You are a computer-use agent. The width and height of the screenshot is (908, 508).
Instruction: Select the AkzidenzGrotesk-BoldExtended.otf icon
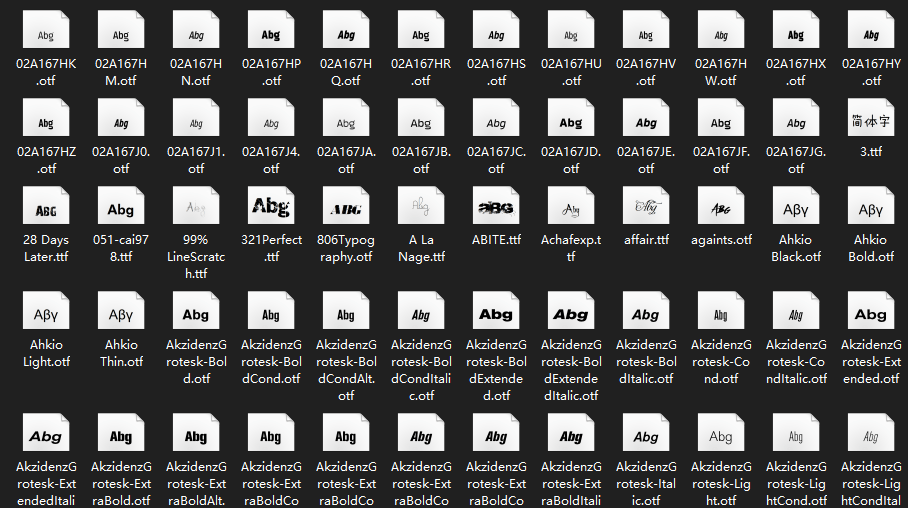[x=496, y=312]
